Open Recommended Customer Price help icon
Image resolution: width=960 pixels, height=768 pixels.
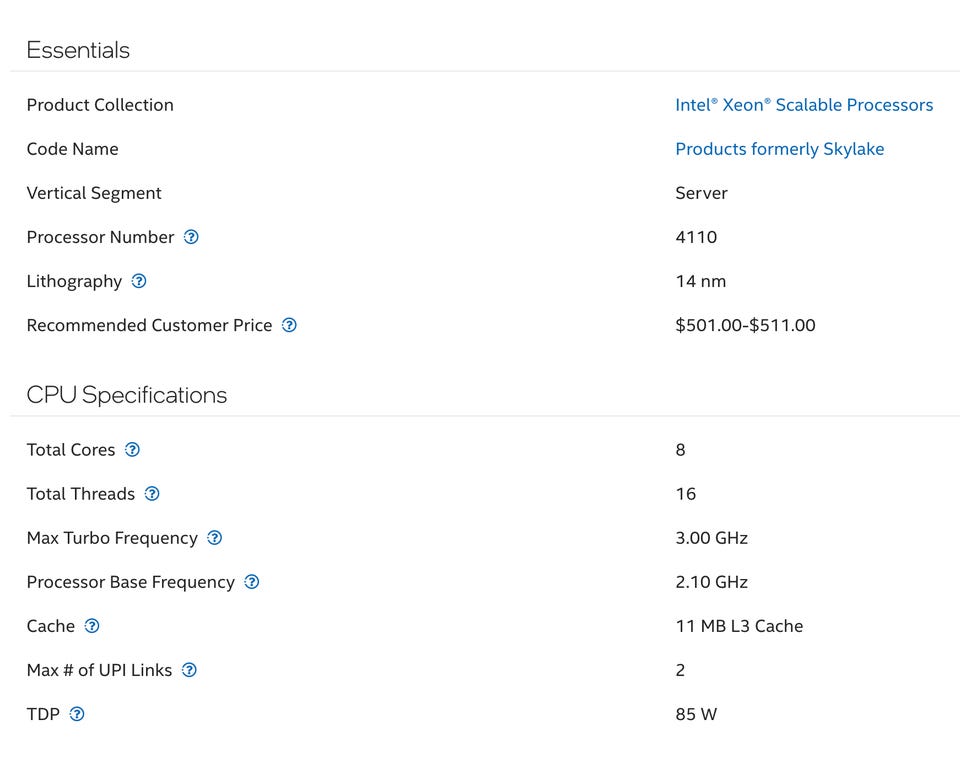click(x=289, y=325)
